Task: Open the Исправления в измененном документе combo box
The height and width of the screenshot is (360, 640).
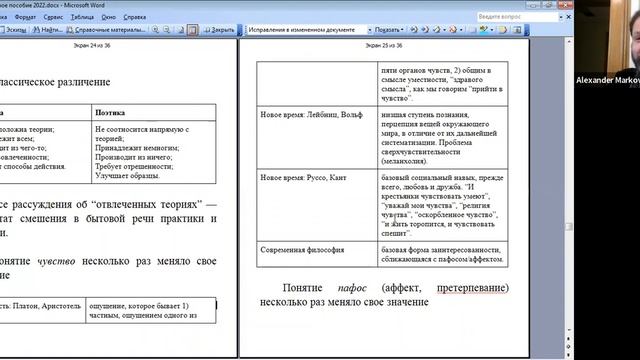Action: pyautogui.click(x=309, y=30)
